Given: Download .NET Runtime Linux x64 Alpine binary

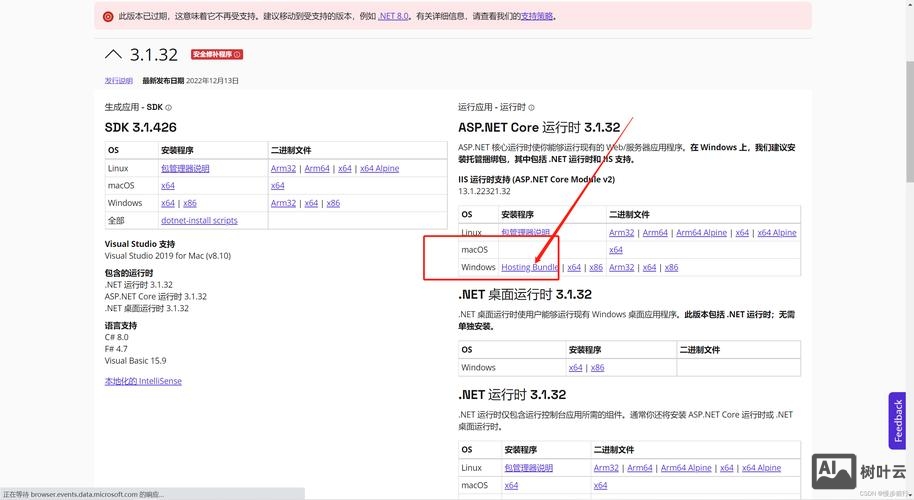Looking at the screenshot, I should pyautogui.click(x=761, y=468).
